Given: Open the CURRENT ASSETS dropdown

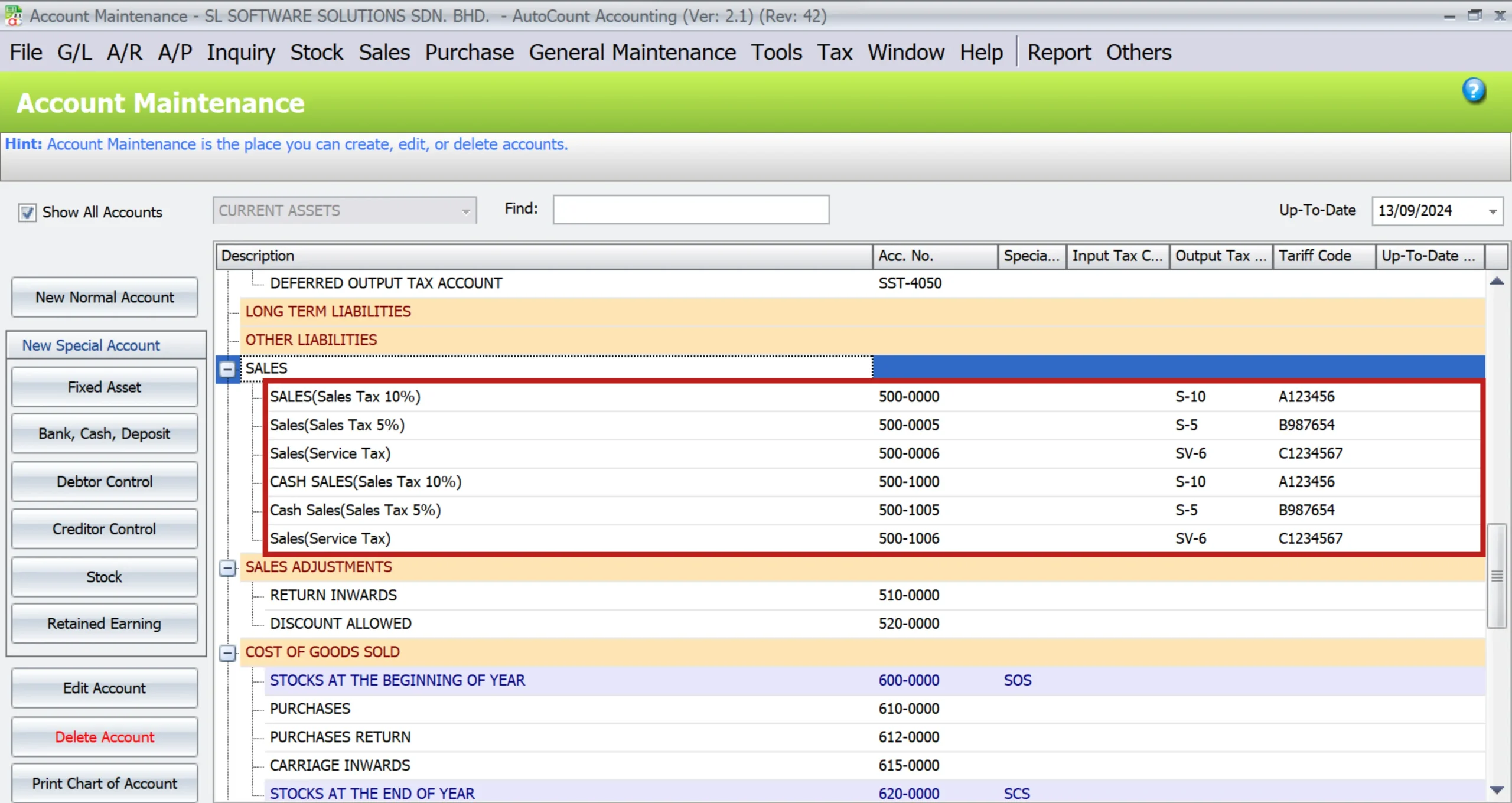Looking at the screenshot, I should 466,210.
